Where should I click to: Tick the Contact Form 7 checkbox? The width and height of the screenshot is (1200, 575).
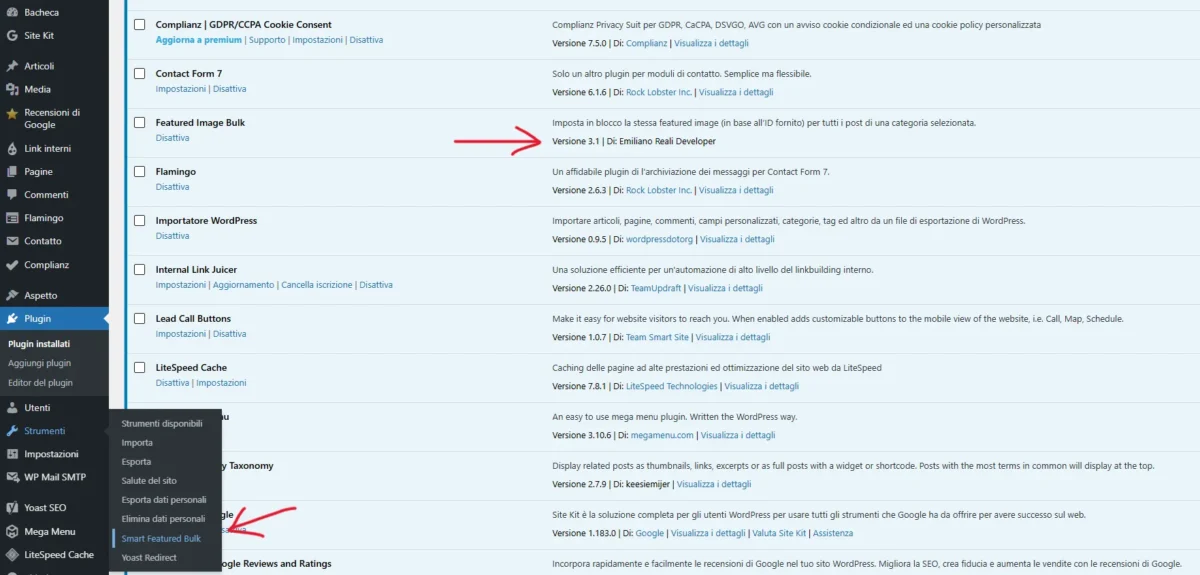[x=140, y=73]
